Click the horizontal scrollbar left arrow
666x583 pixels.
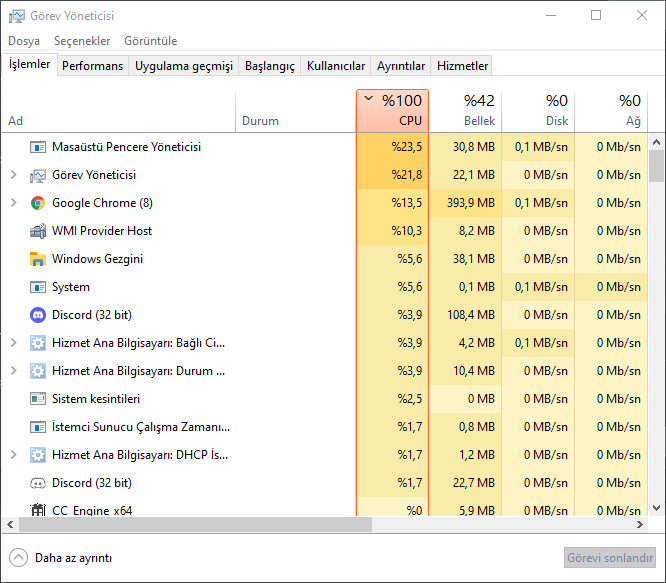pyautogui.click(x=10, y=525)
